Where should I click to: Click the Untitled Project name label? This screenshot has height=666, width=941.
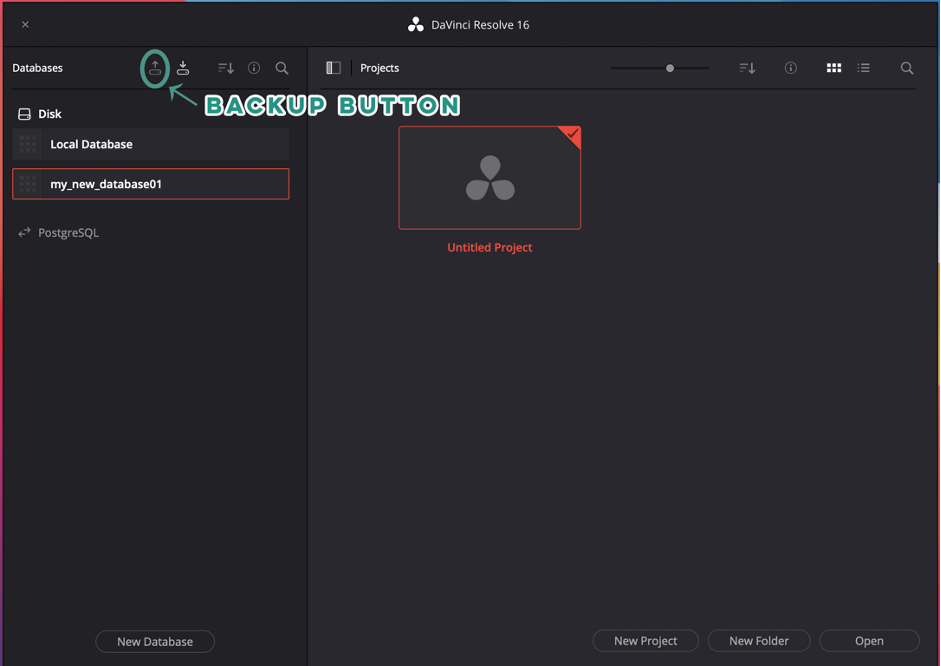point(490,247)
